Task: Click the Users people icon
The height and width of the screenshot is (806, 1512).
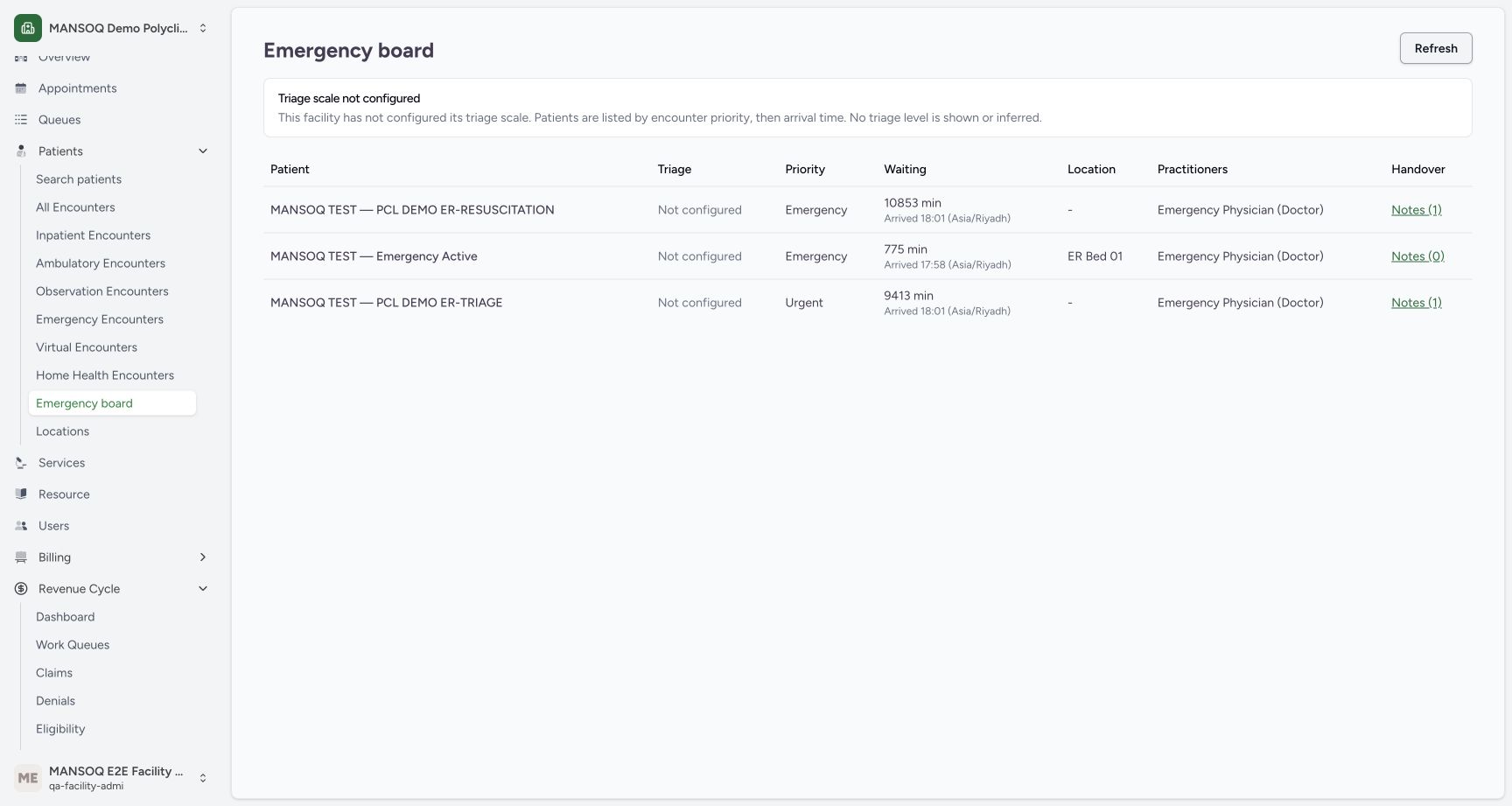Action: (21, 526)
